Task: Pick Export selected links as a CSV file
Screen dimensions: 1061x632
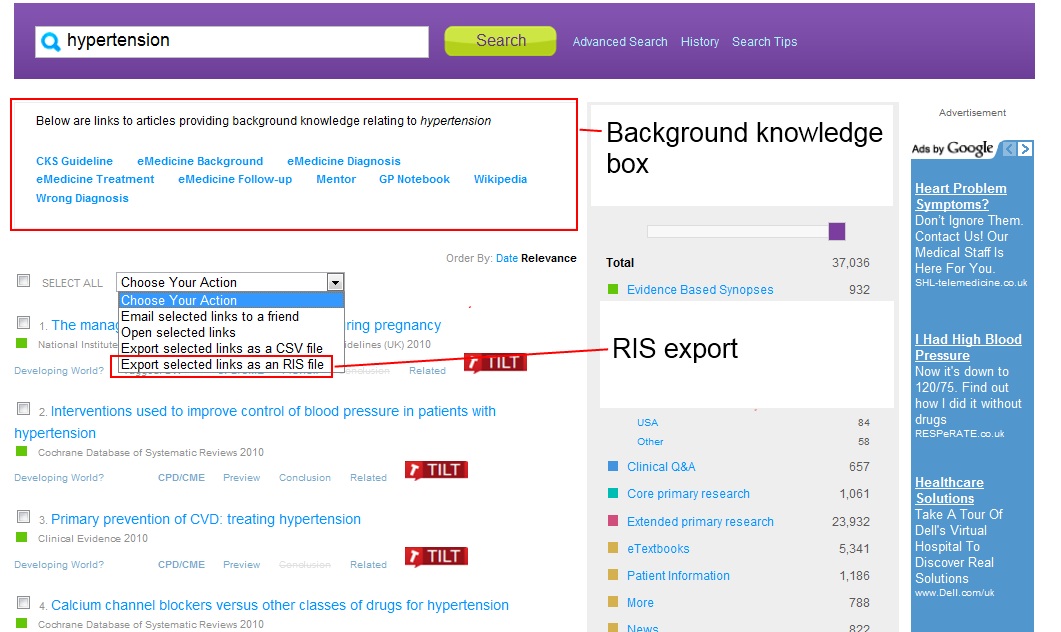Action: (x=222, y=349)
